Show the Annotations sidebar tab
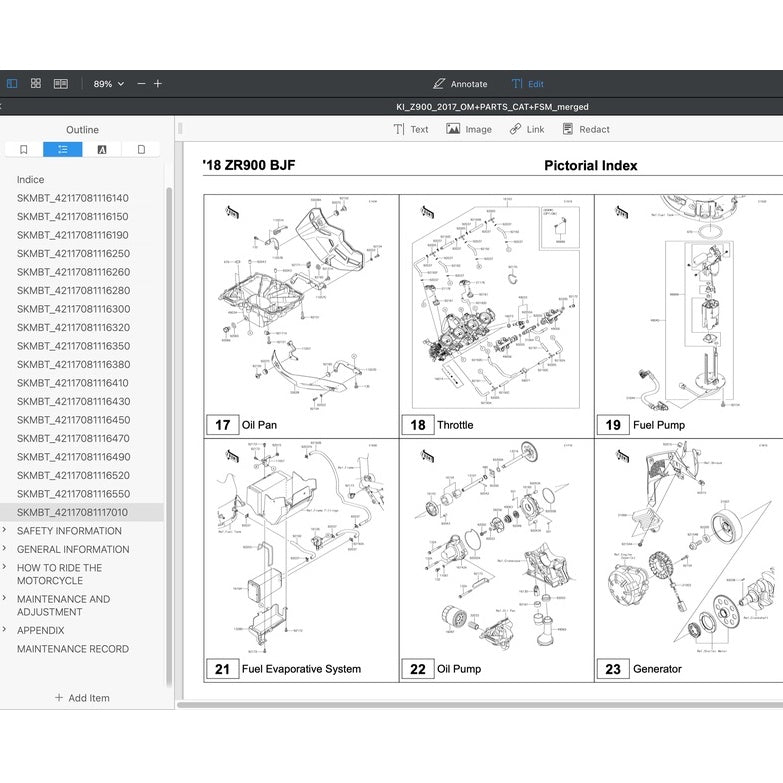Viewport: 783px width, 783px height. (102, 149)
